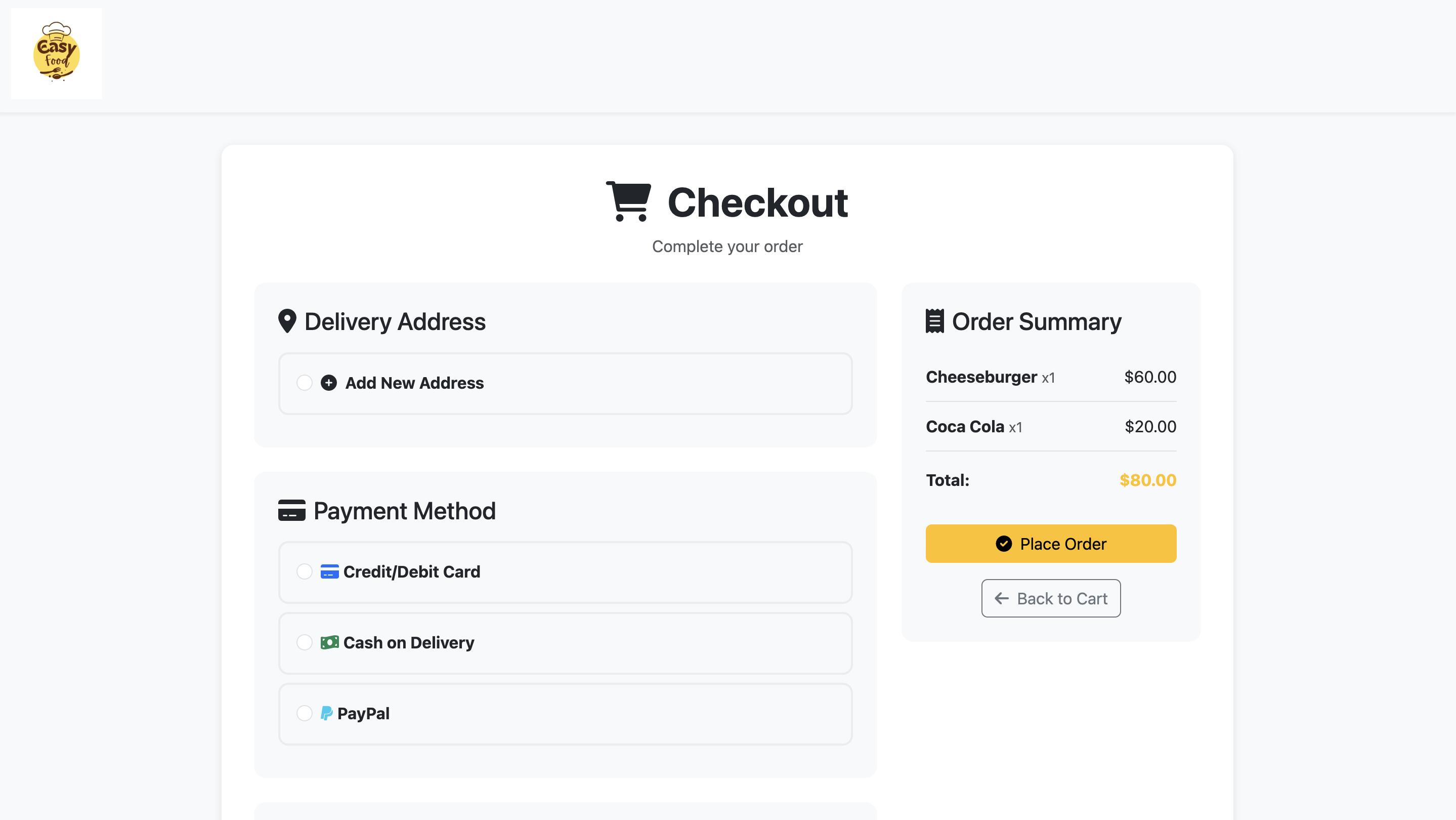
Task: Click the green cash icon
Action: click(x=329, y=642)
